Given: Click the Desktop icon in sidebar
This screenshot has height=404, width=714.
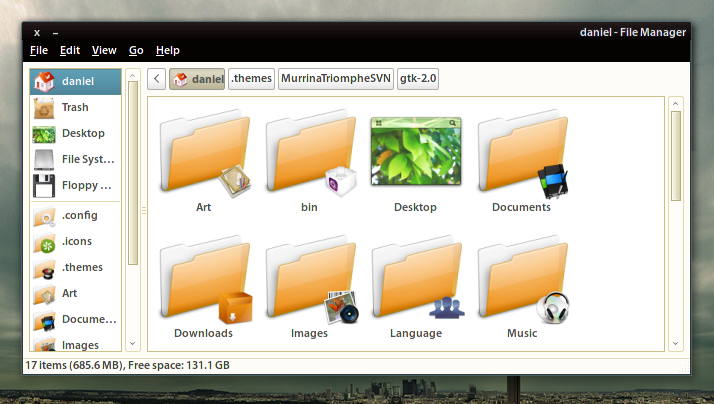Looking at the screenshot, I should [44, 134].
